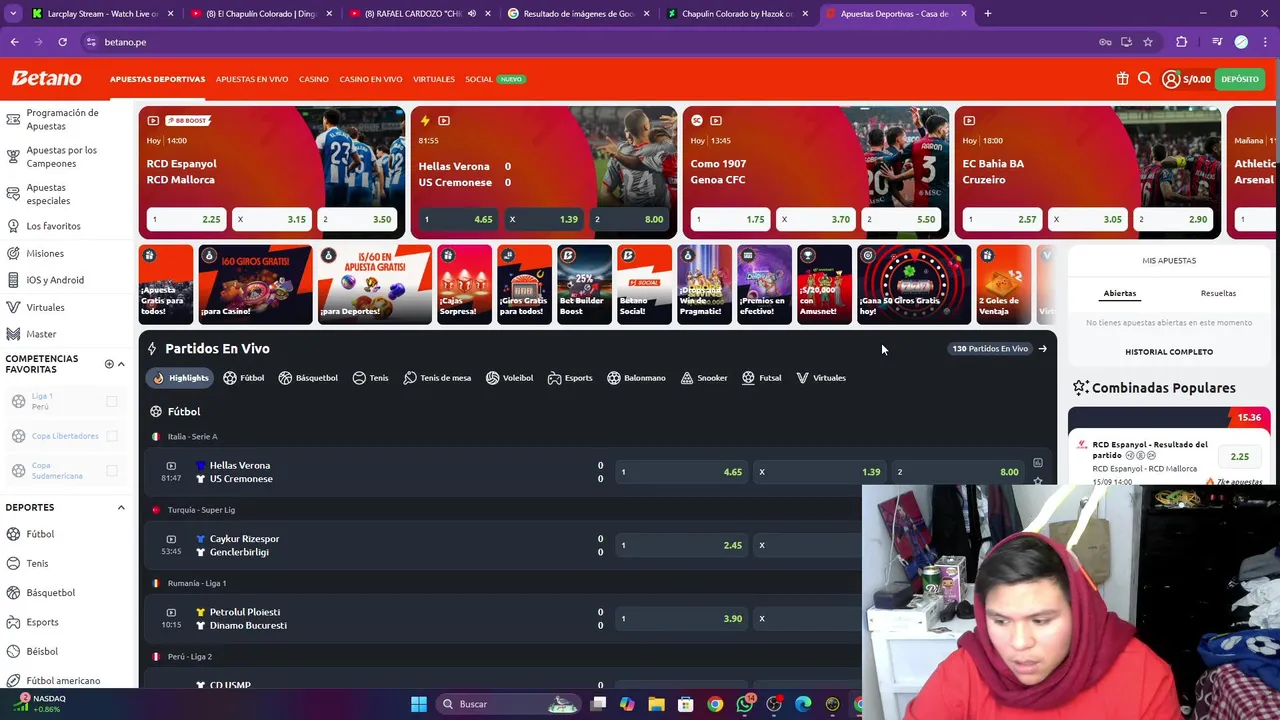Switch to Chapulín Colorado by Hazok tab
This screenshot has height=720, width=1280.
tap(737, 14)
